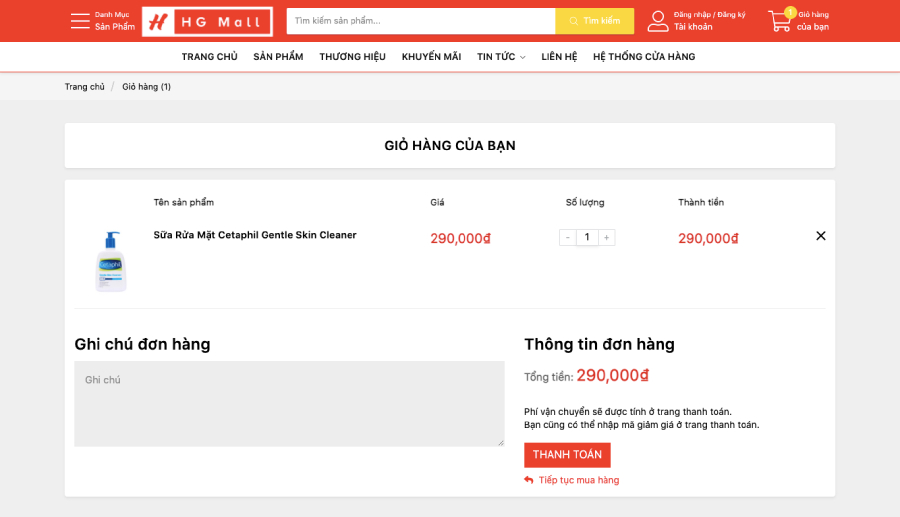Viewport: 900px width, 517px height.
Task: Click the cart item count badge
Action: pyautogui.click(x=790, y=12)
